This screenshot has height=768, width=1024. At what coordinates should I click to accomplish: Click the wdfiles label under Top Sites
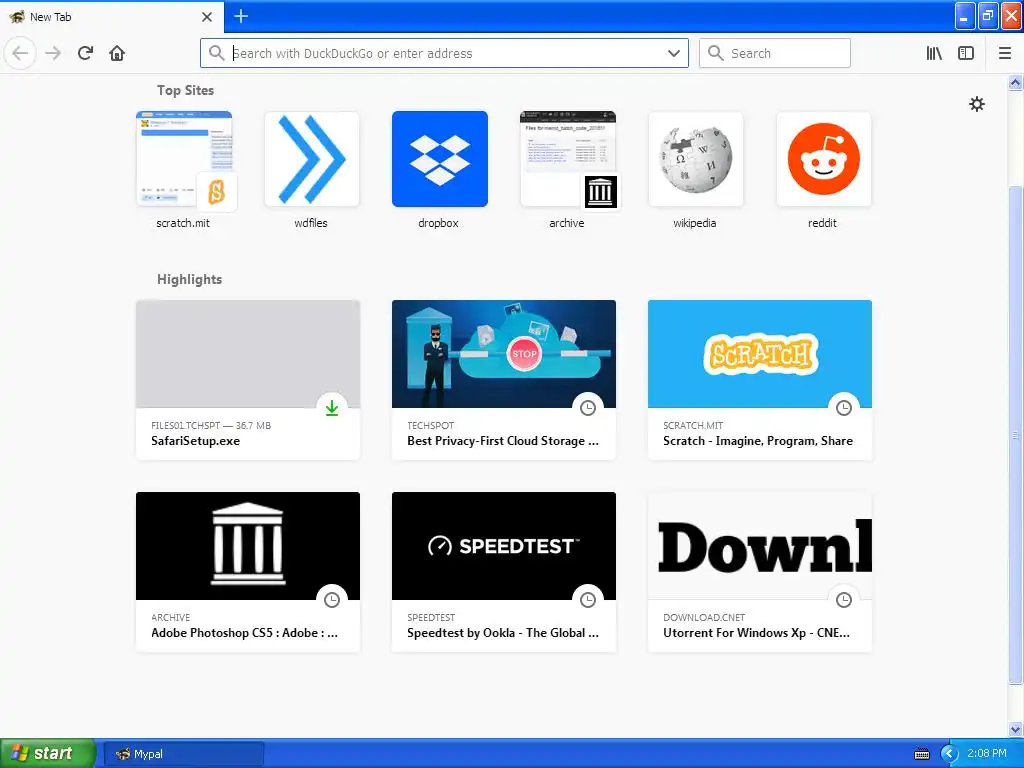pyautogui.click(x=311, y=223)
